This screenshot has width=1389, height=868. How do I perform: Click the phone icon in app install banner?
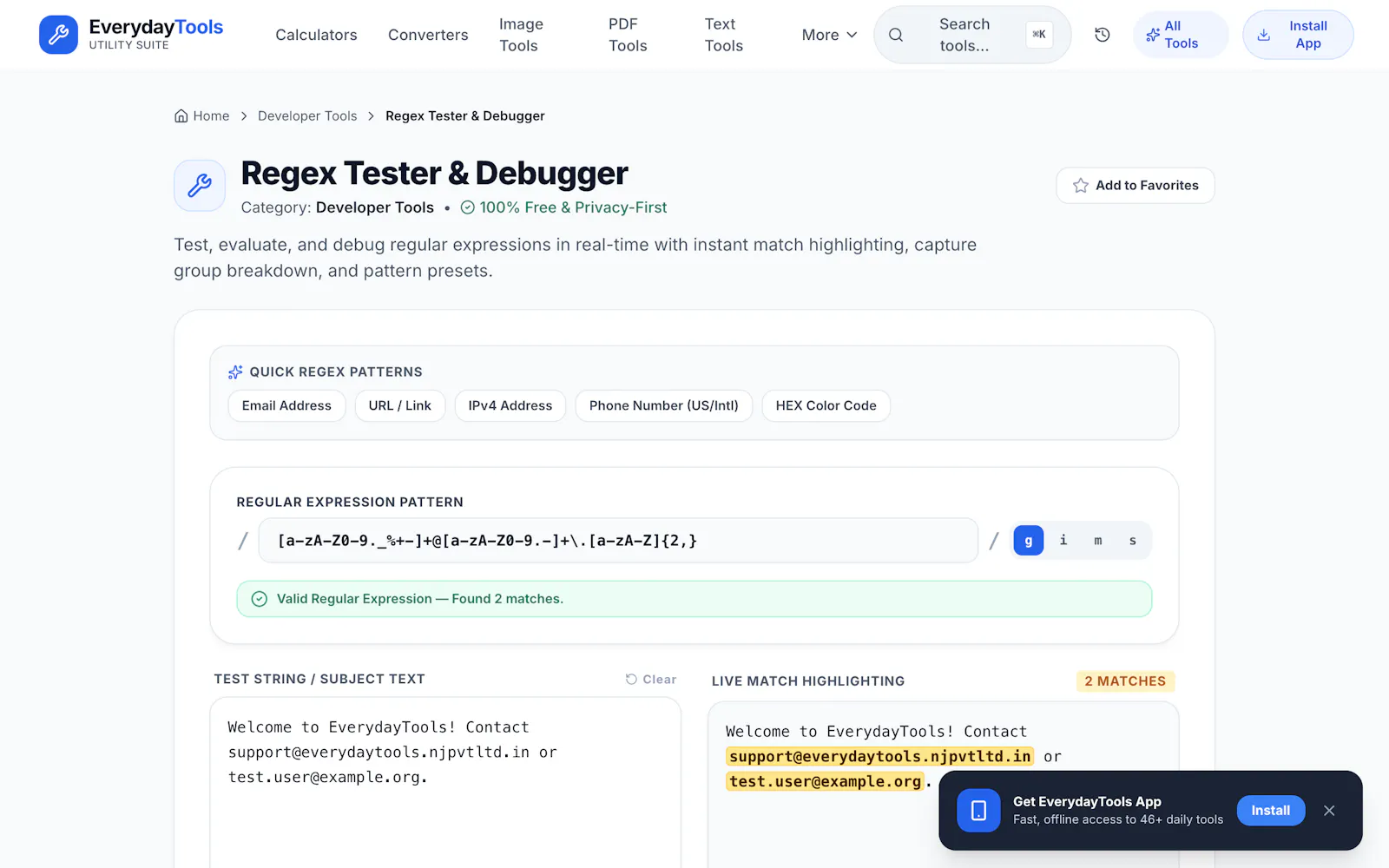pyautogui.click(x=978, y=811)
